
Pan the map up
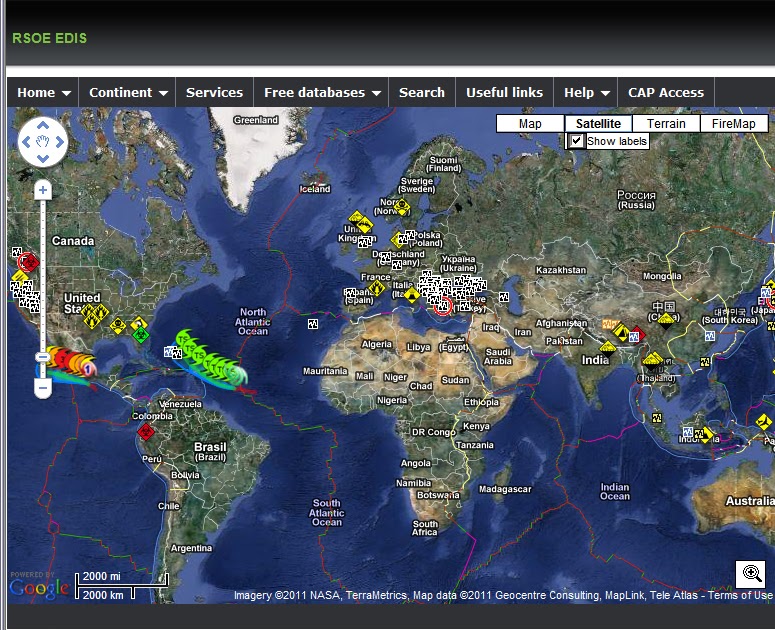coord(43,126)
